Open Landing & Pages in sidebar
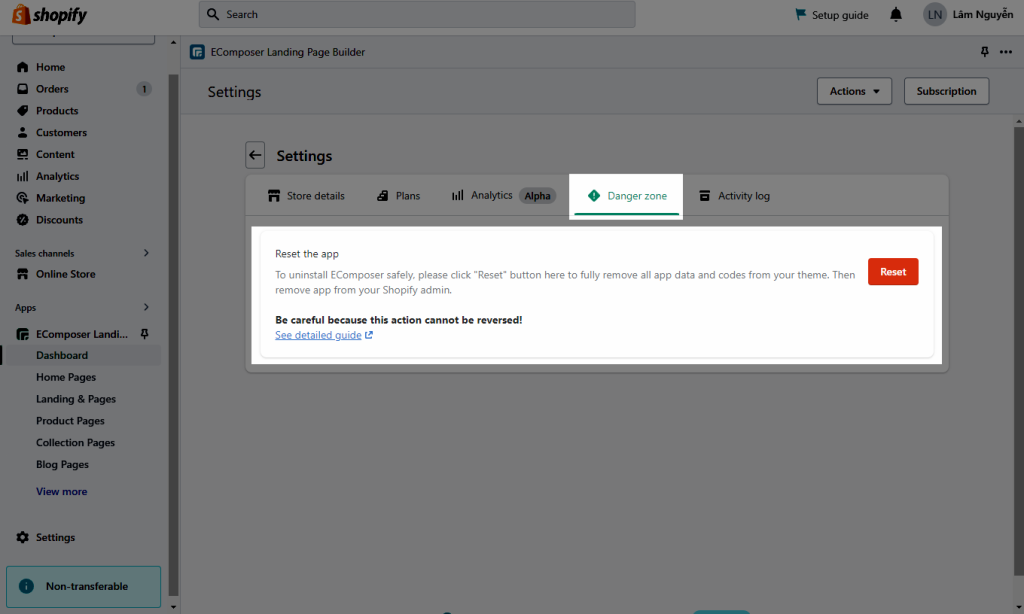 pos(76,399)
